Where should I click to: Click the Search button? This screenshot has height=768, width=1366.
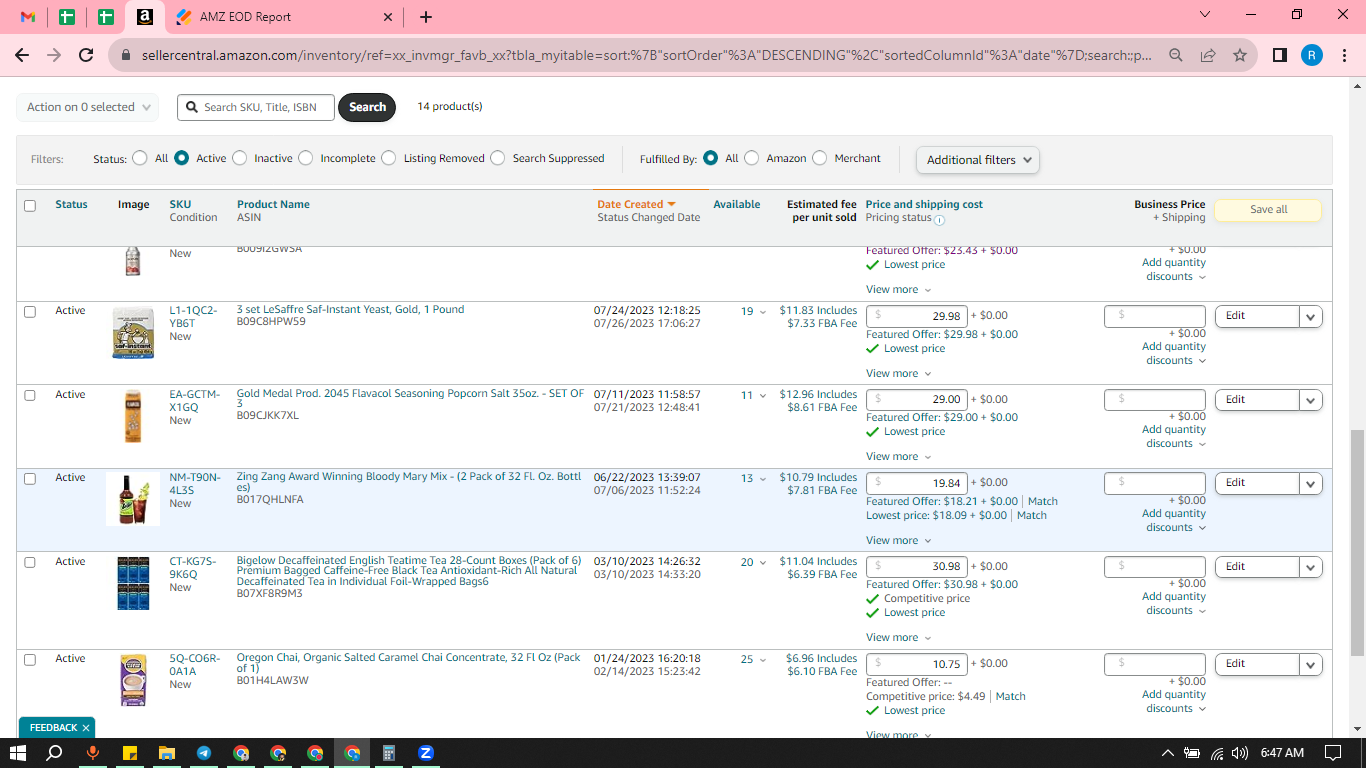[x=367, y=107]
